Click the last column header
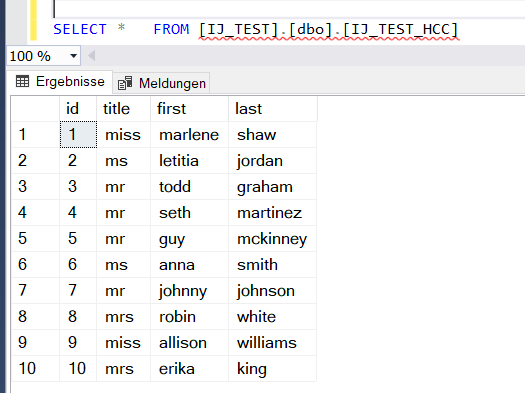This screenshot has width=525, height=393. point(273,109)
